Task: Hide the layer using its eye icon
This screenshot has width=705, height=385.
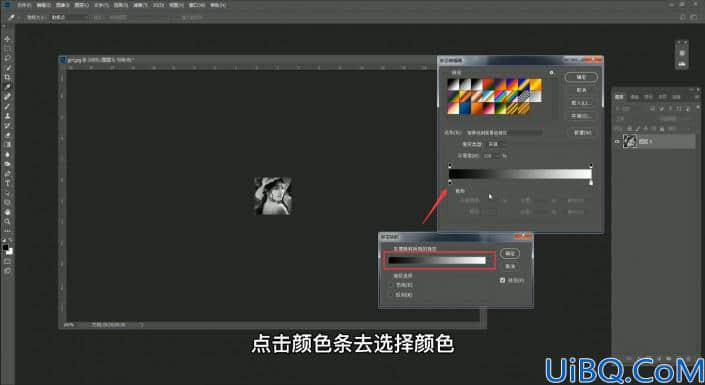Action: tap(617, 142)
